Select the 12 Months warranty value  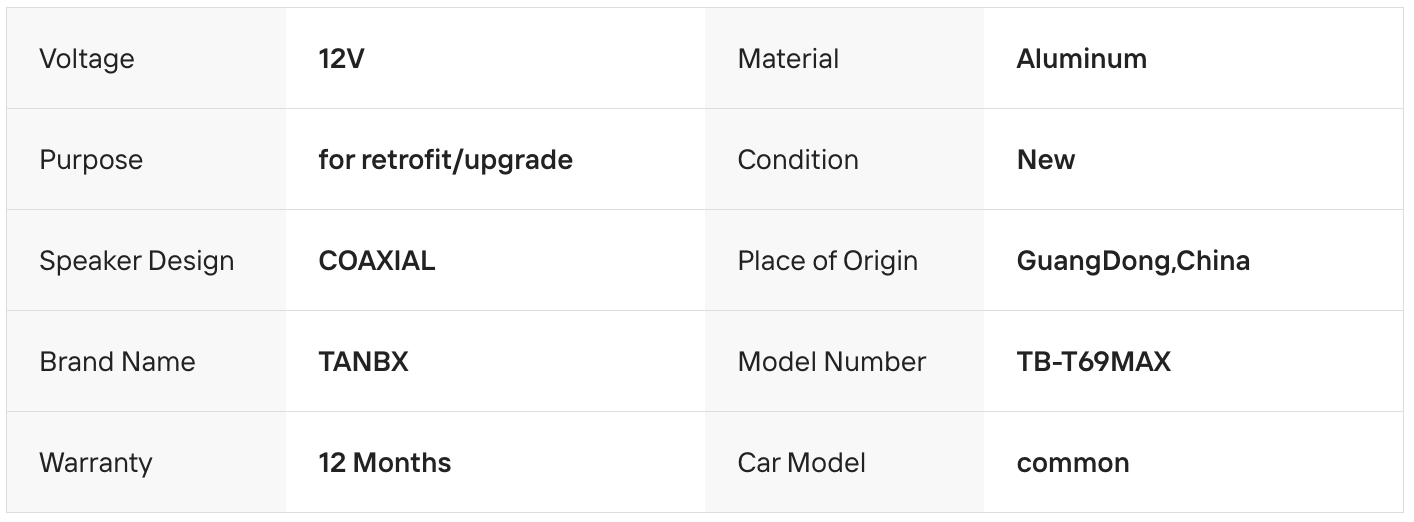(x=384, y=463)
